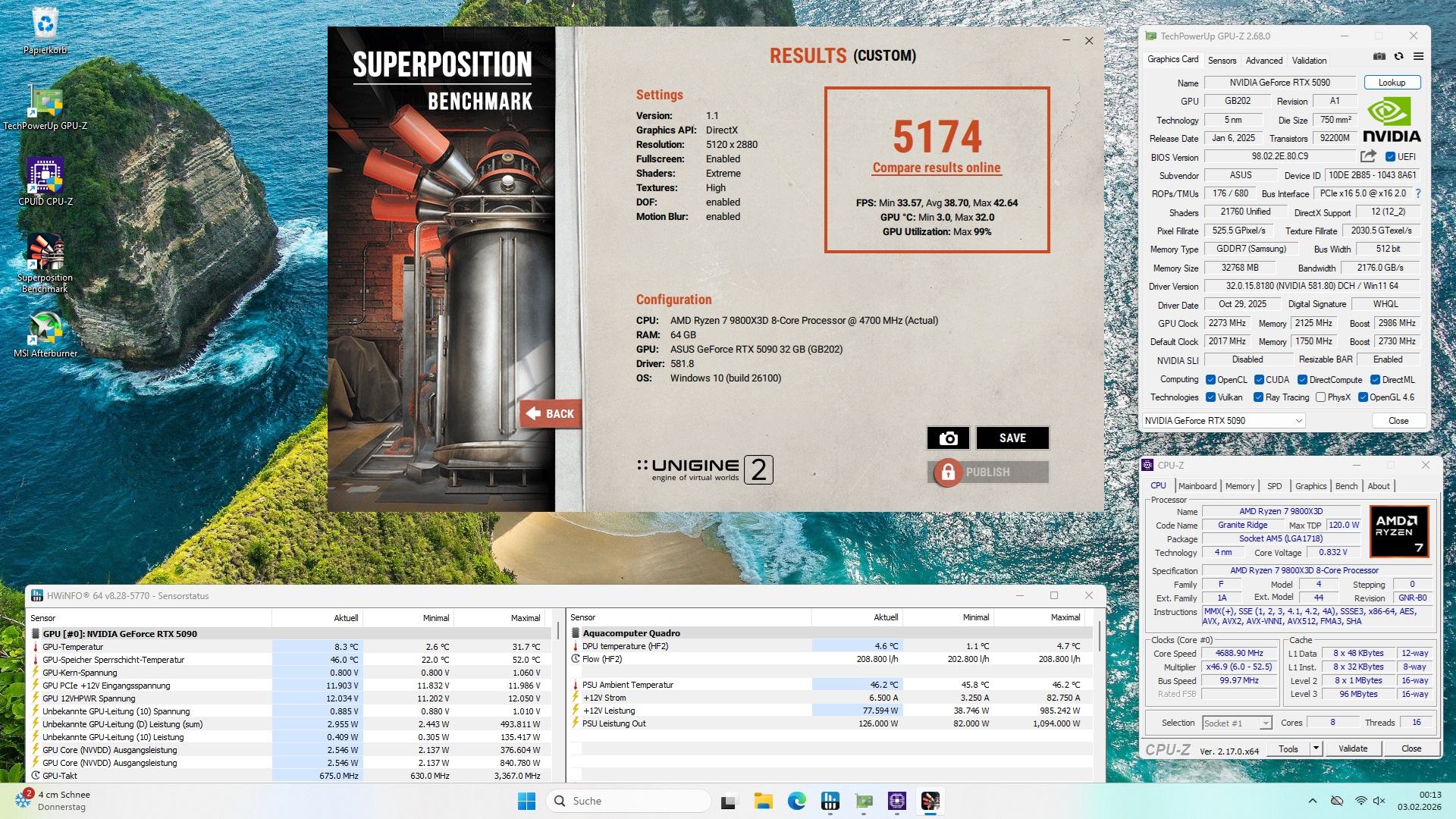Viewport: 1456px width, 819px height.
Task: Click the bus interface question mark icon
Action: pyautogui.click(x=1418, y=193)
